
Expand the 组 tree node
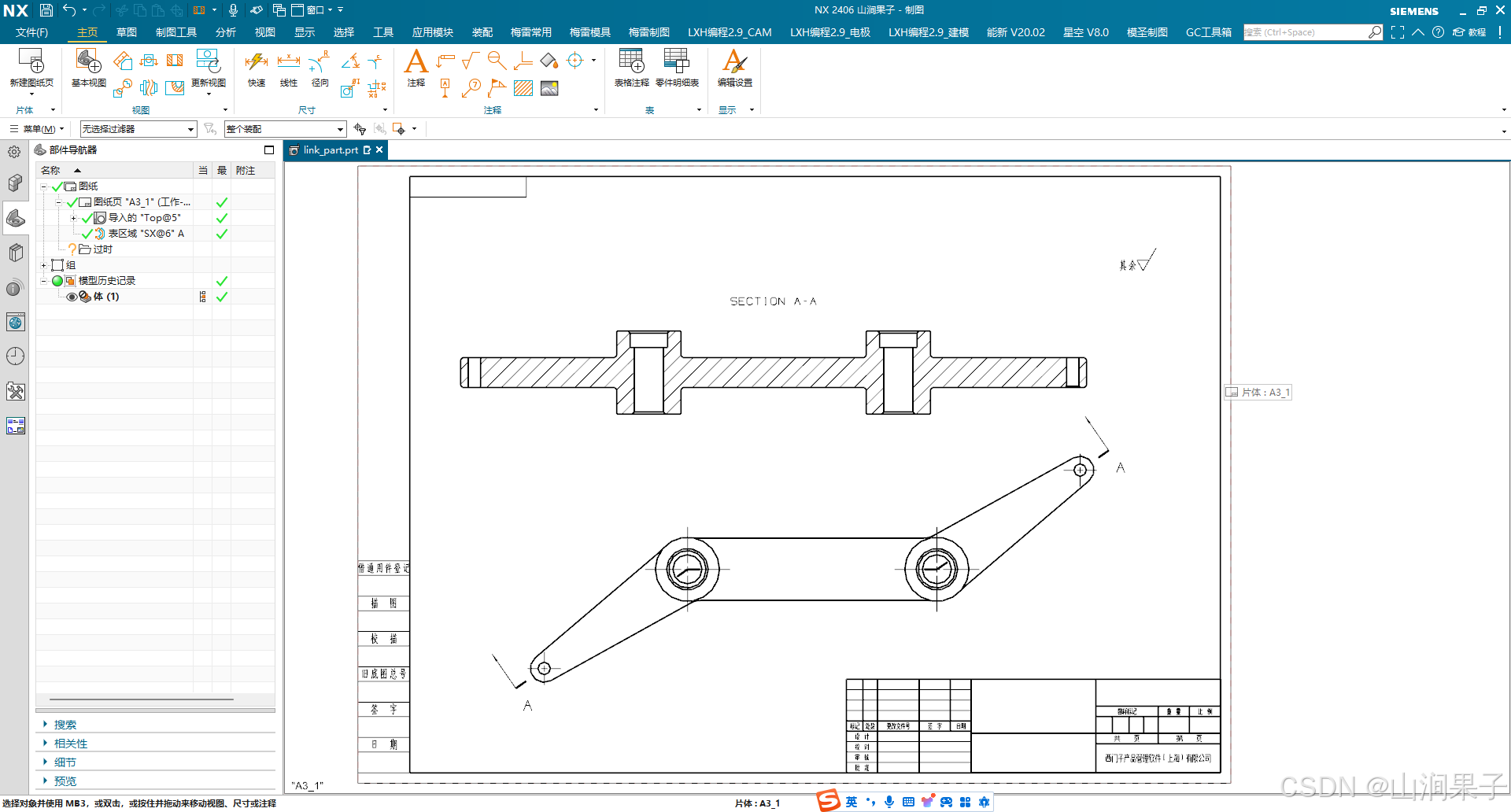pyautogui.click(x=44, y=265)
